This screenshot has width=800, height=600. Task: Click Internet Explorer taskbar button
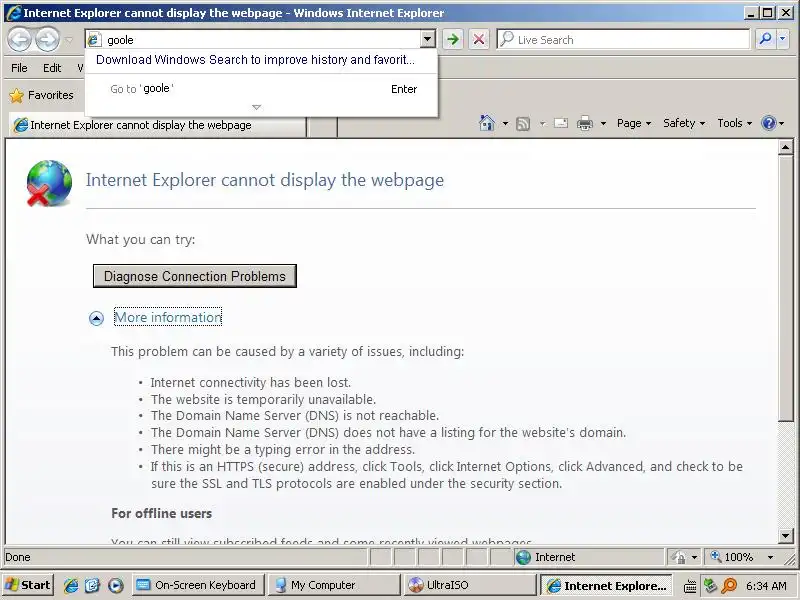tap(606, 586)
